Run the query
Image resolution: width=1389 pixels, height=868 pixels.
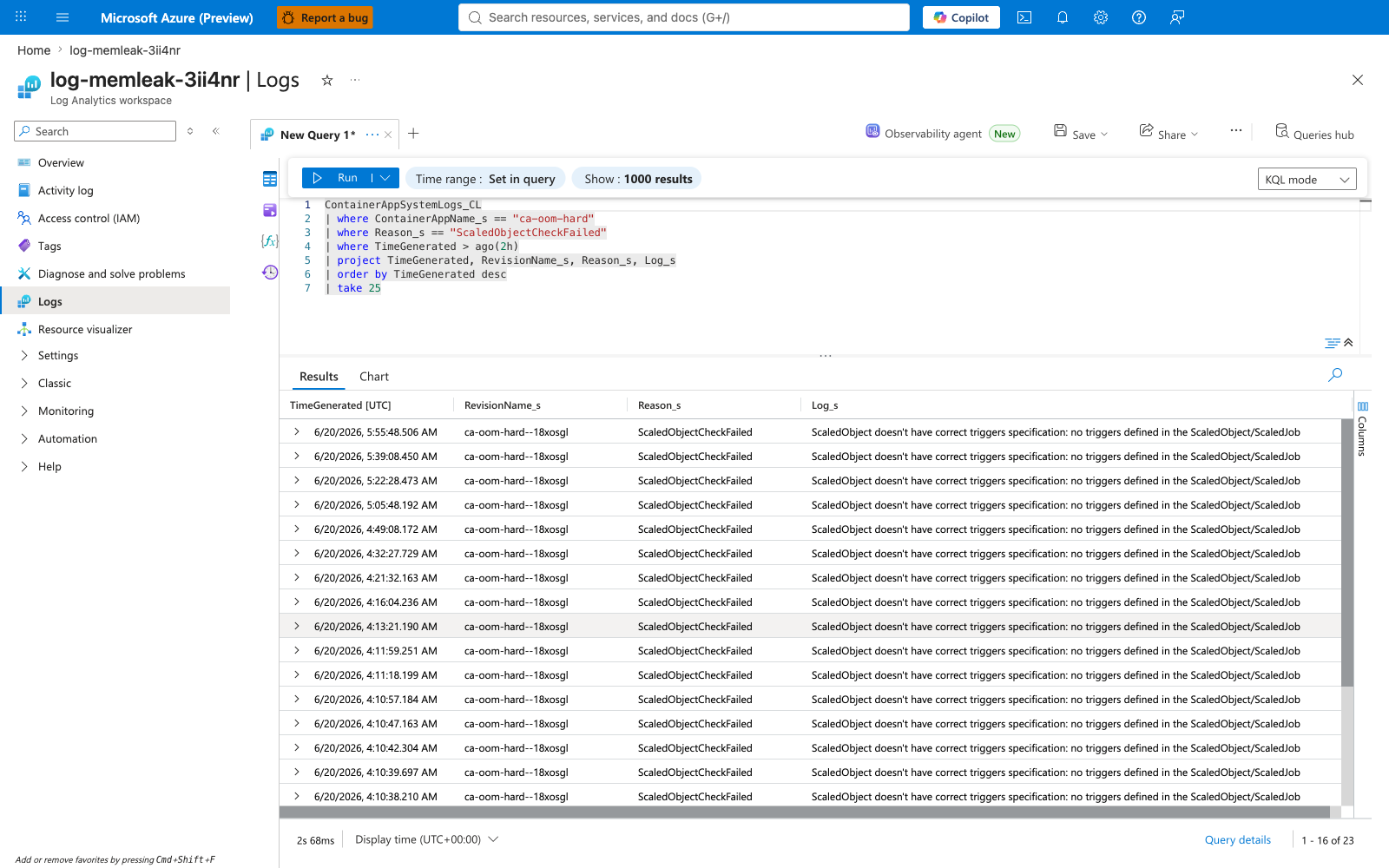pyautogui.click(x=336, y=178)
